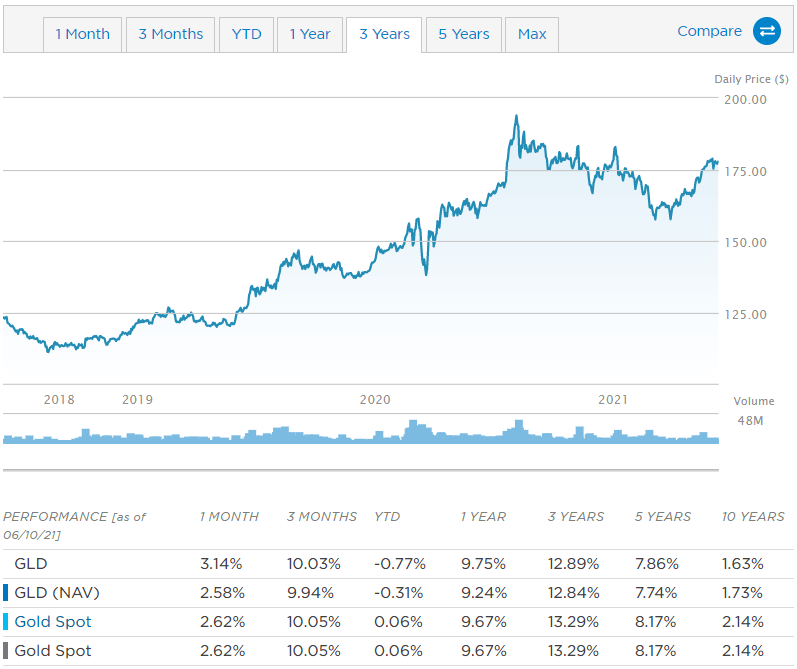Open the blue Gold Spot link
Screen dimensions: 797x669
[x=53, y=622]
